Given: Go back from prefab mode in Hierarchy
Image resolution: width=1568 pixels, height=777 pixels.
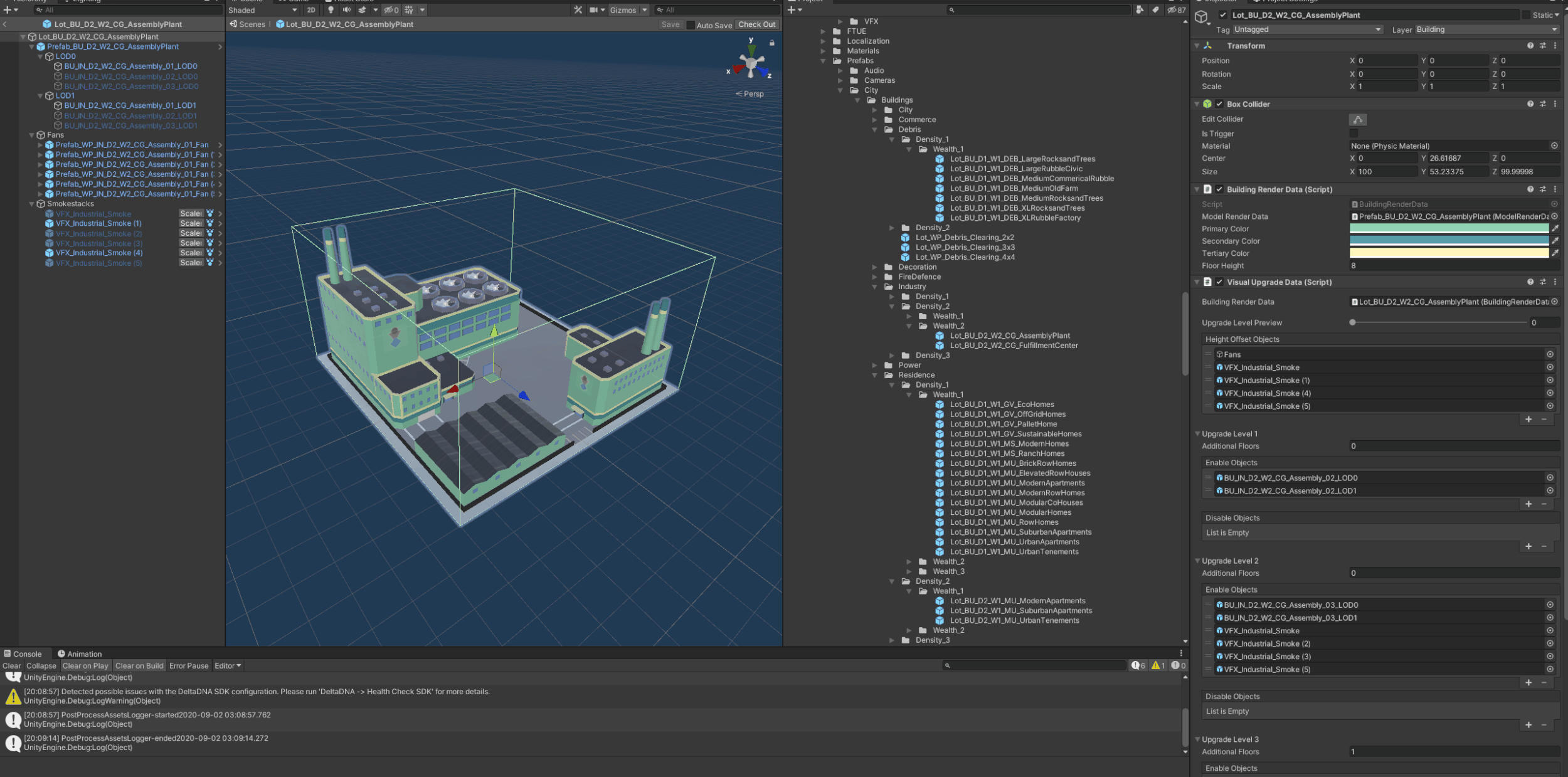Looking at the screenshot, I should click(5, 24).
